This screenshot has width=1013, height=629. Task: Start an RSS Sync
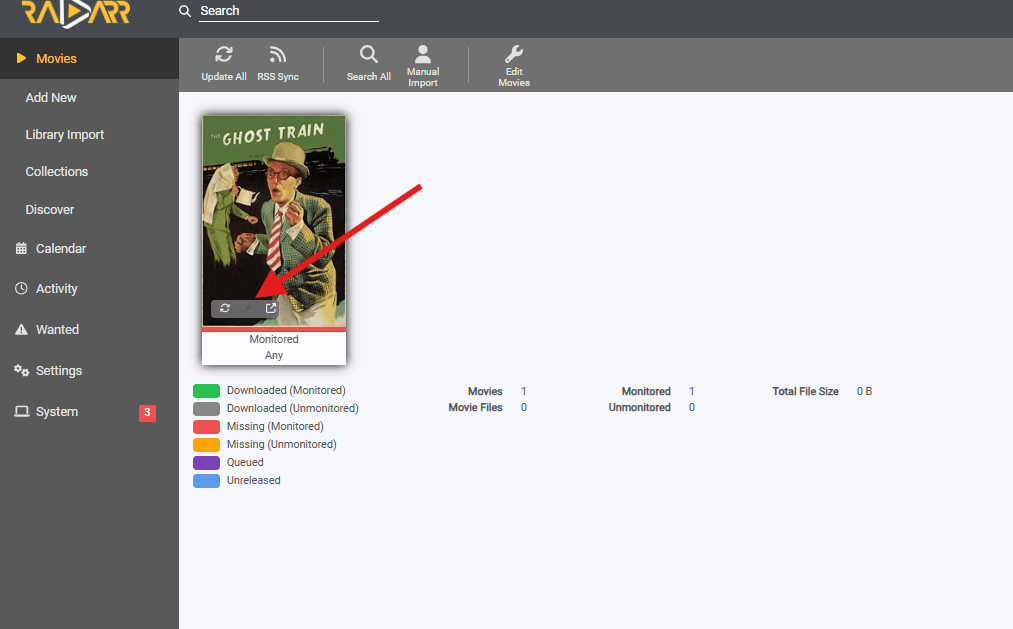[278, 64]
